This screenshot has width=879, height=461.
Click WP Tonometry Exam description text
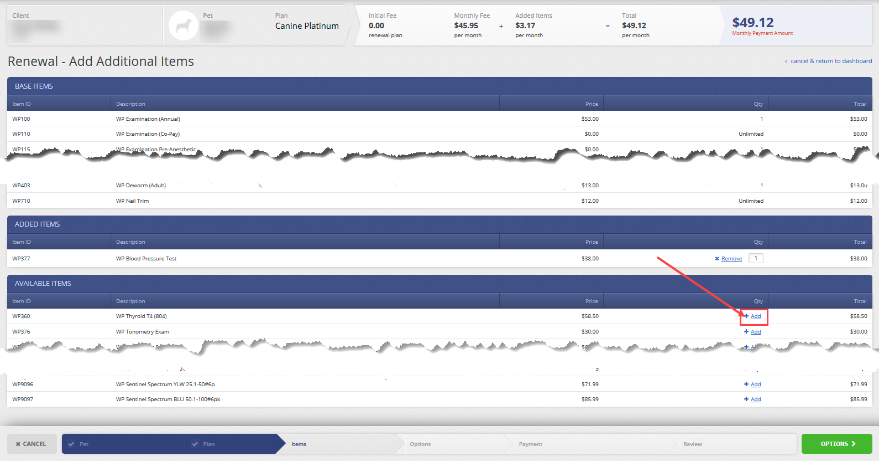[x=142, y=332]
